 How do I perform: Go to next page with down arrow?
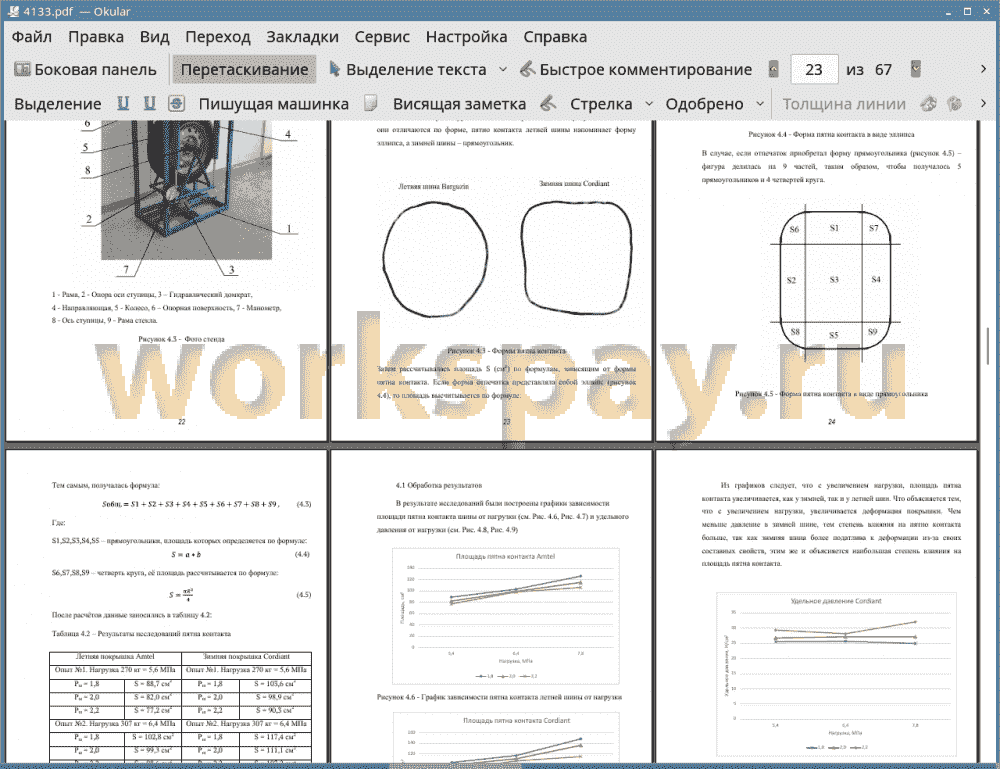pyautogui.click(x=916, y=69)
